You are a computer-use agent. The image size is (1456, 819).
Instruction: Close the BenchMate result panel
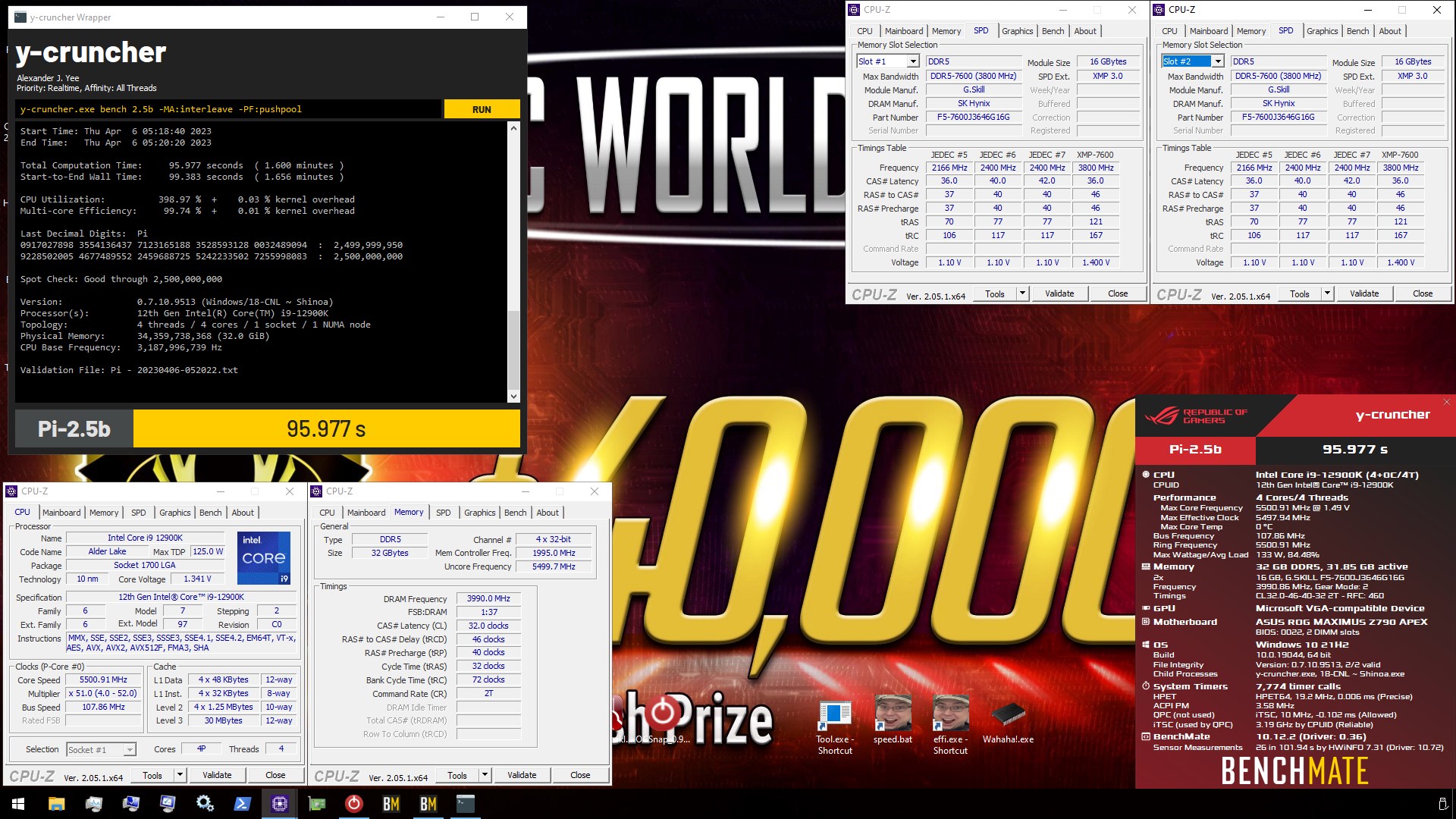(x=1446, y=402)
